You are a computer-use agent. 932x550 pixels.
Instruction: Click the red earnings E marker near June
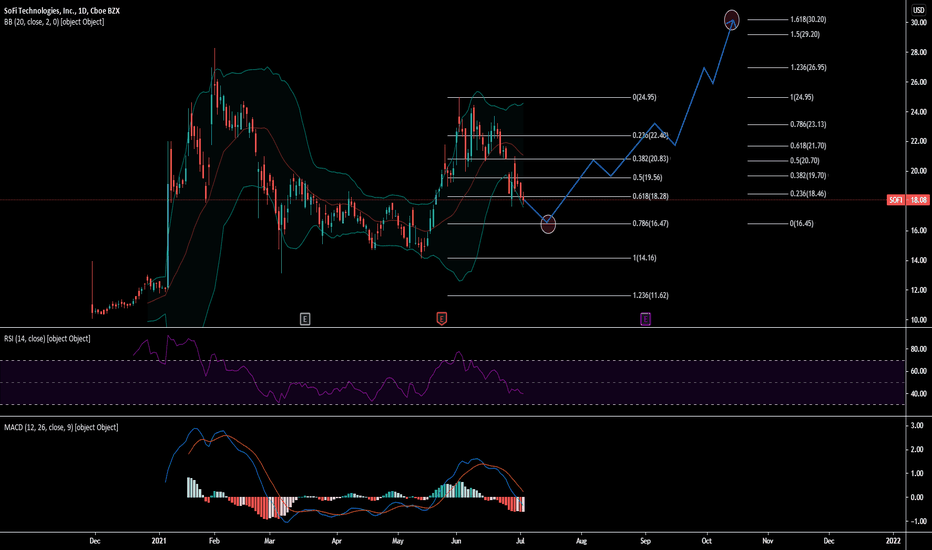click(442, 319)
